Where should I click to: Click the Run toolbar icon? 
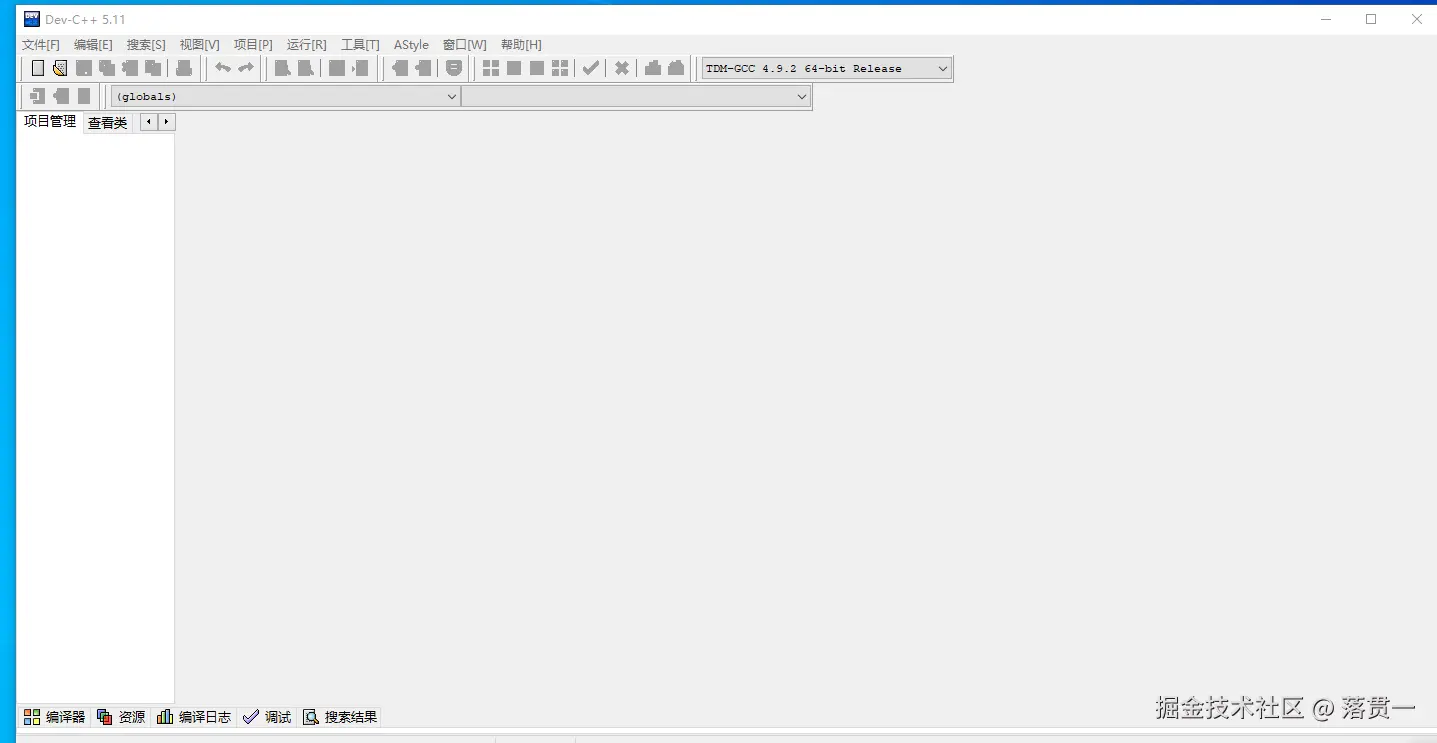(514, 68)
